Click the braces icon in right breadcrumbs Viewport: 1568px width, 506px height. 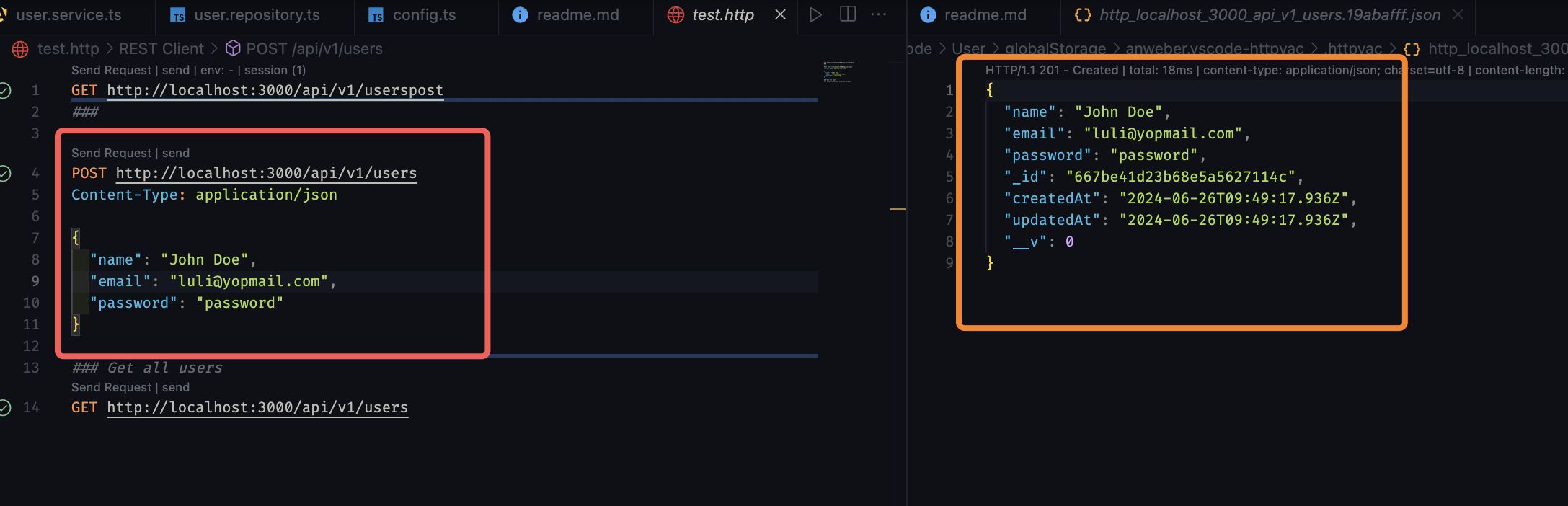pyautogui.click(x=1412, y=49)
